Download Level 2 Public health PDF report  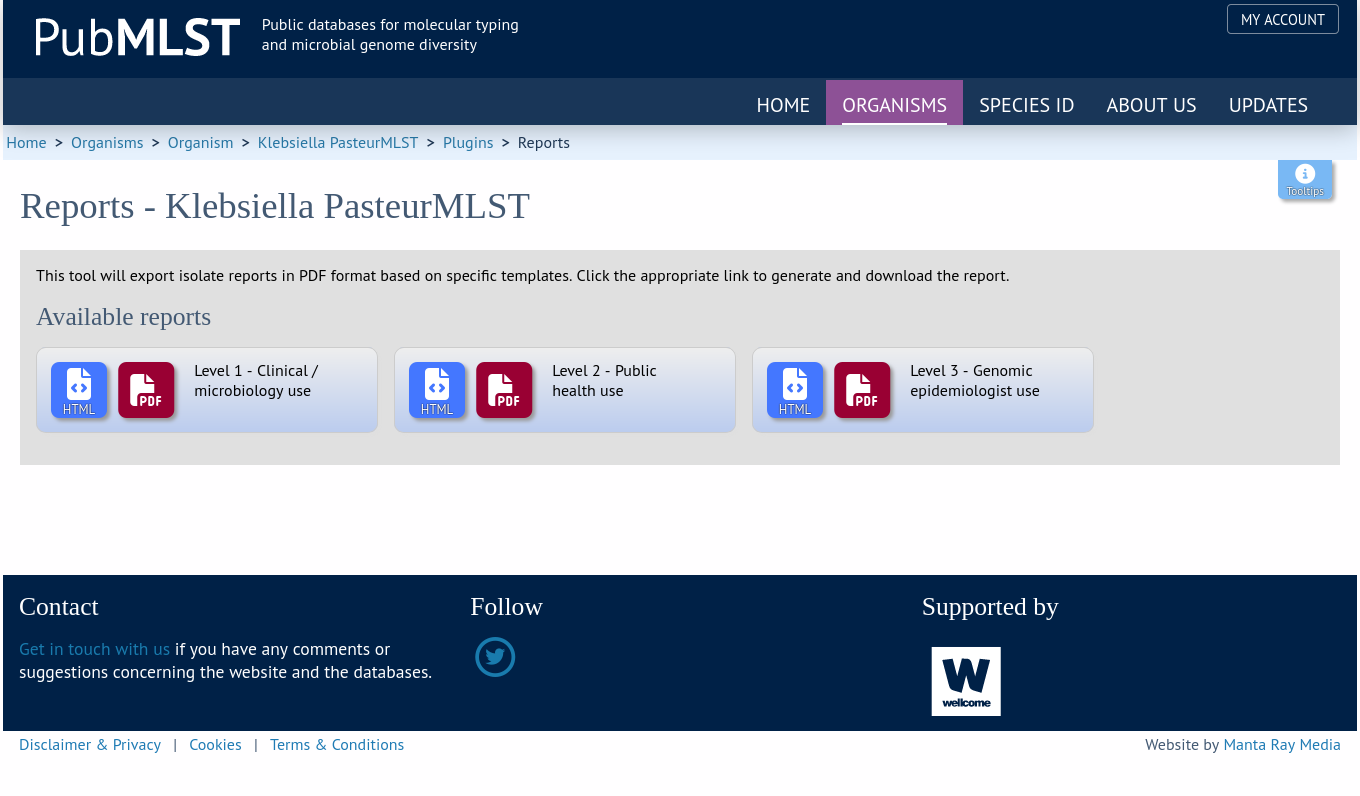504,390
